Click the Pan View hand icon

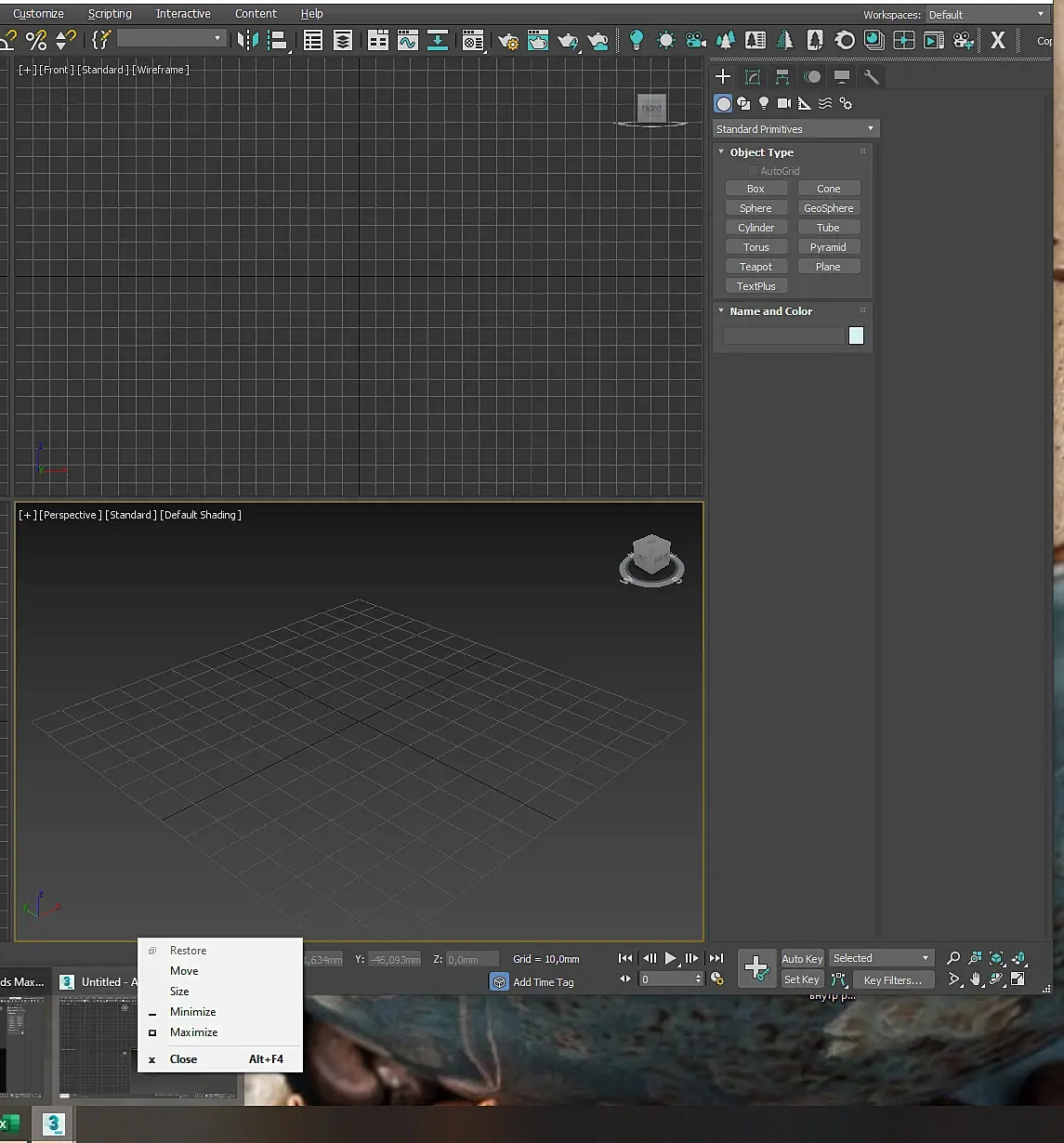[x=975, y=979]
